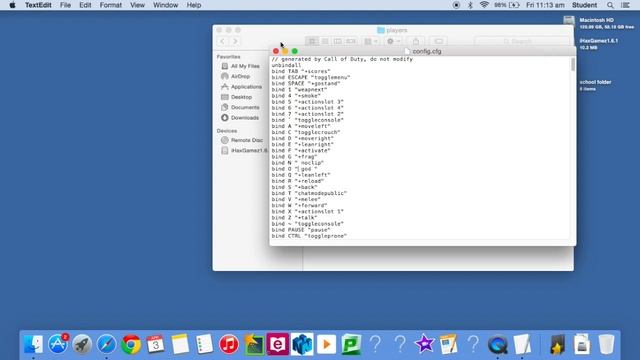Open the Finder action gear dropdown
Screen dimensions: 640x360
coord(393,41)
